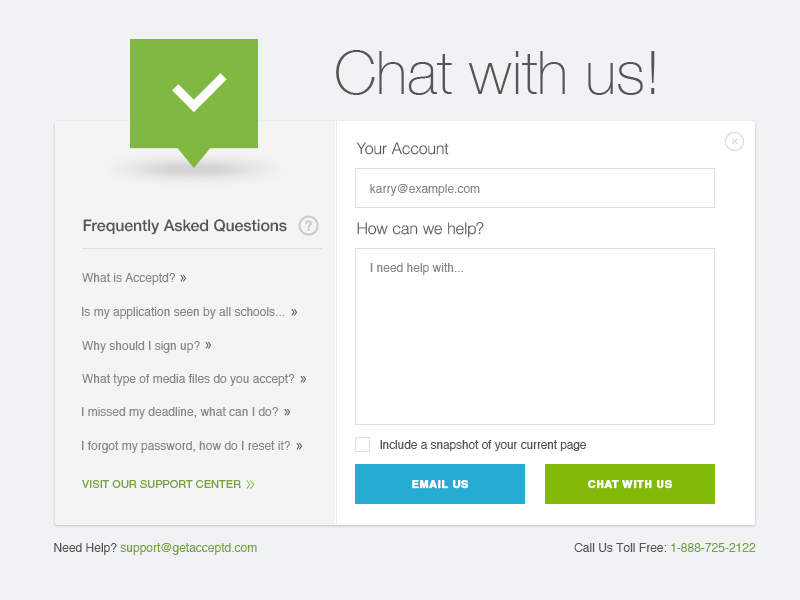Click arrow beside media files question
800x600 pixels.
tap(303, 379)
